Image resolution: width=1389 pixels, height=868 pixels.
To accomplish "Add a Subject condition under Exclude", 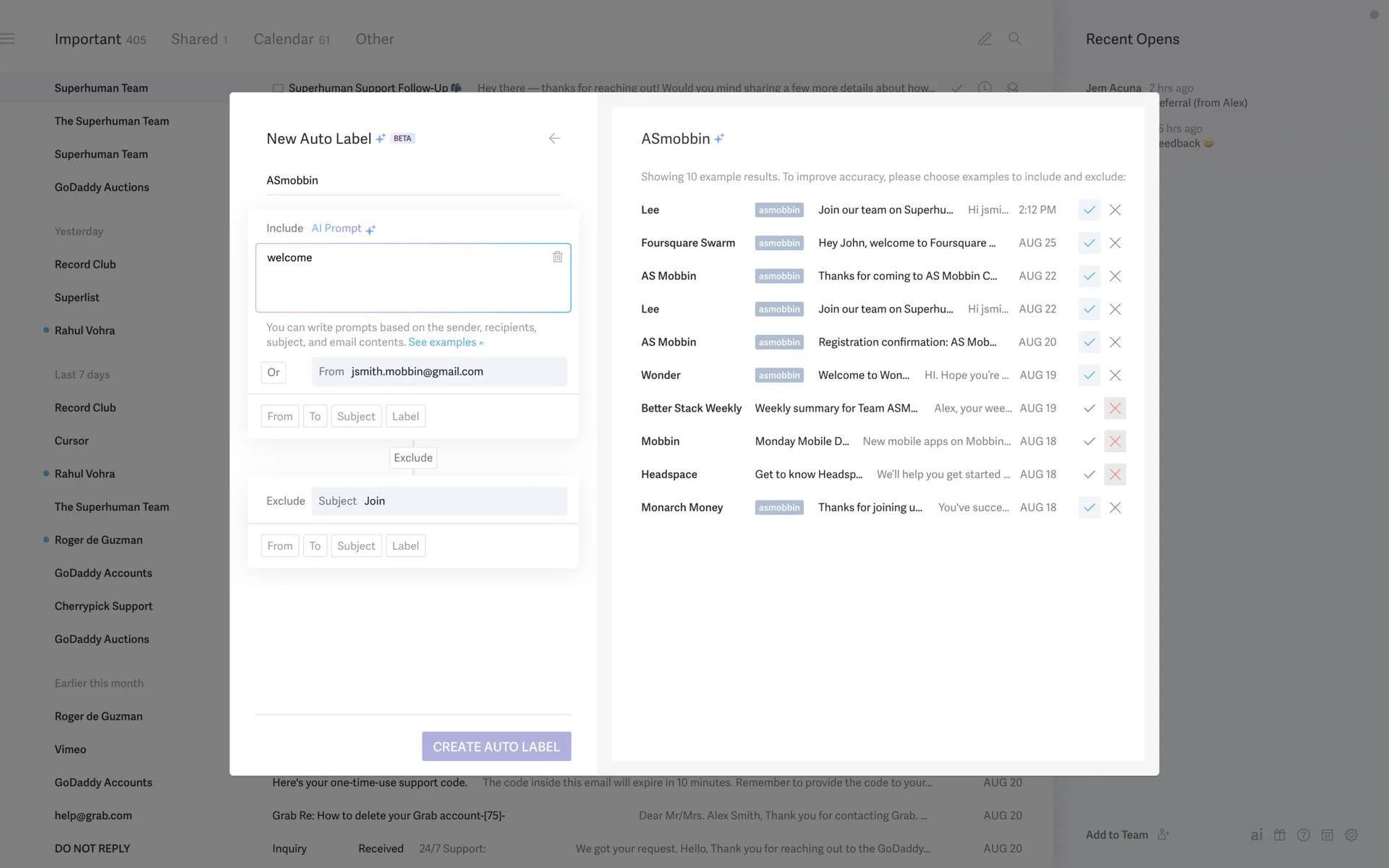I will pos(356,545).
